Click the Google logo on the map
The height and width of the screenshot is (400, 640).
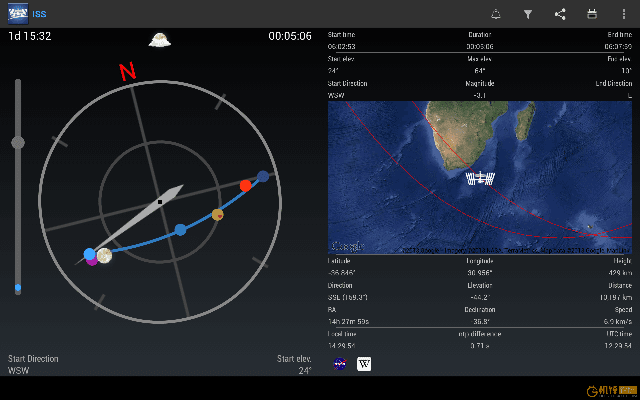pyautogui.click(x=347, y=245)
